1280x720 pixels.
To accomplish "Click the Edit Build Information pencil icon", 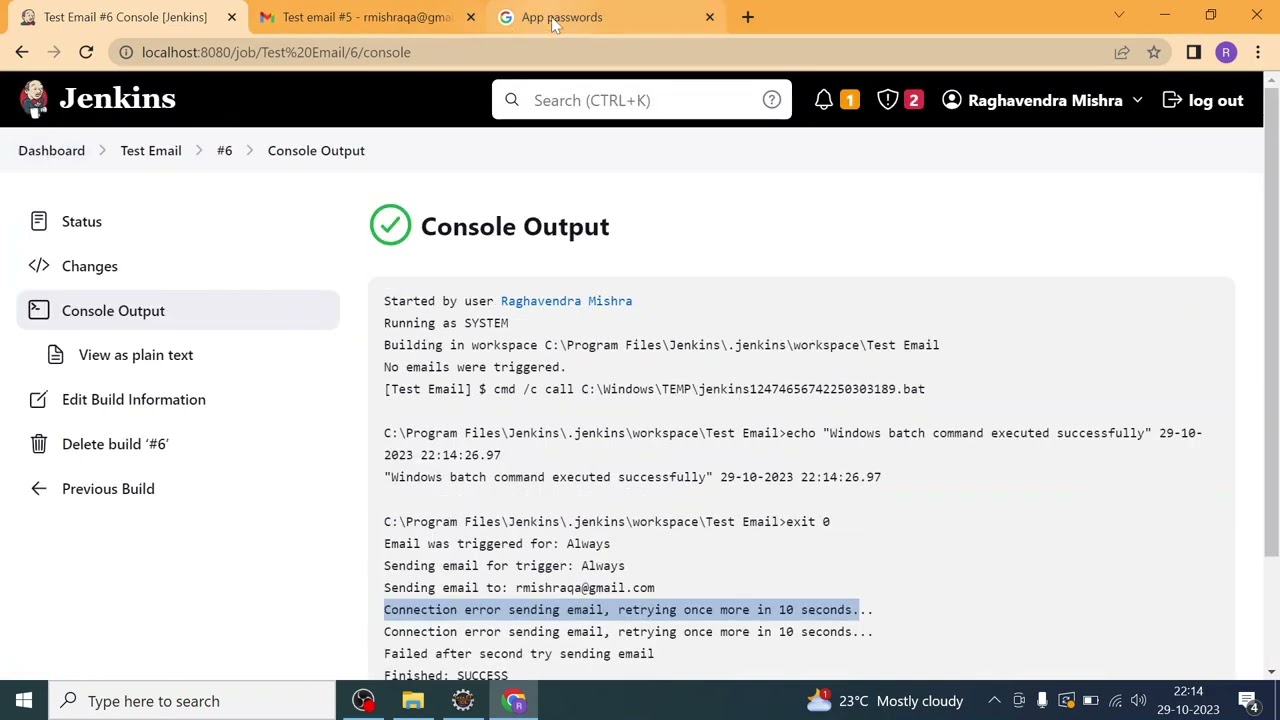I will click(39, 399).
